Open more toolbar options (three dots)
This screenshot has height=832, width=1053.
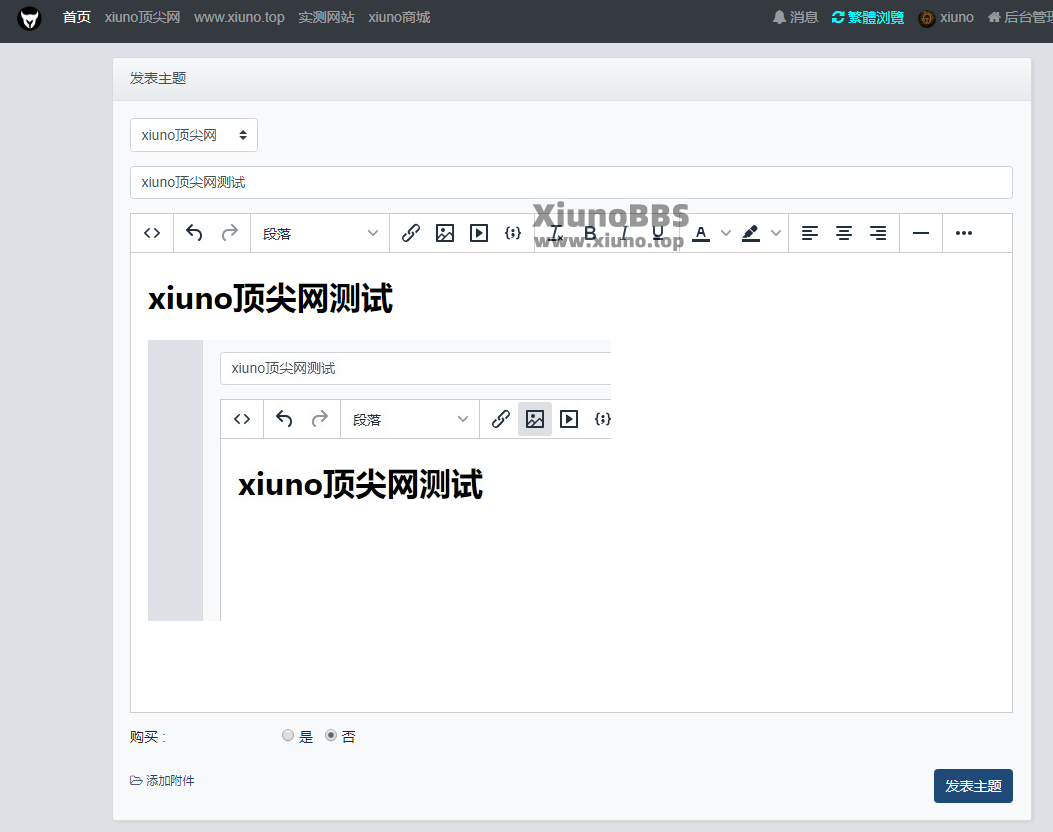tap(964, 233)
